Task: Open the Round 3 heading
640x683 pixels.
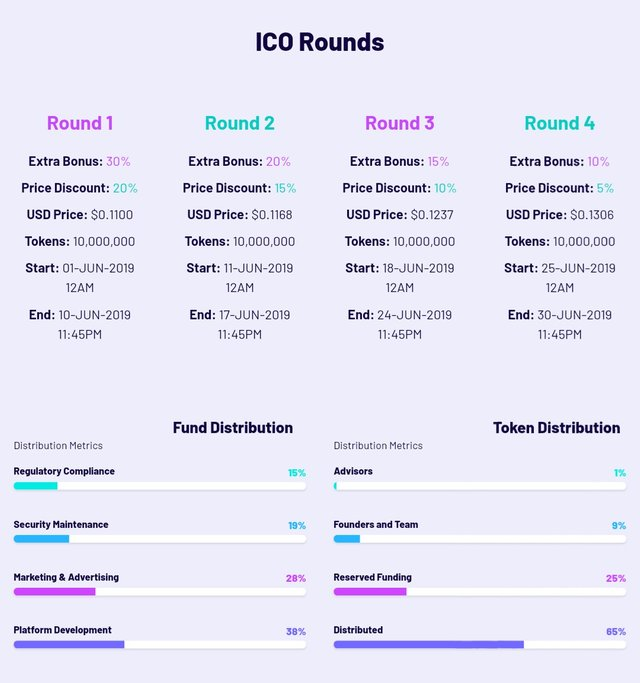Action: [x=400, y=123]
